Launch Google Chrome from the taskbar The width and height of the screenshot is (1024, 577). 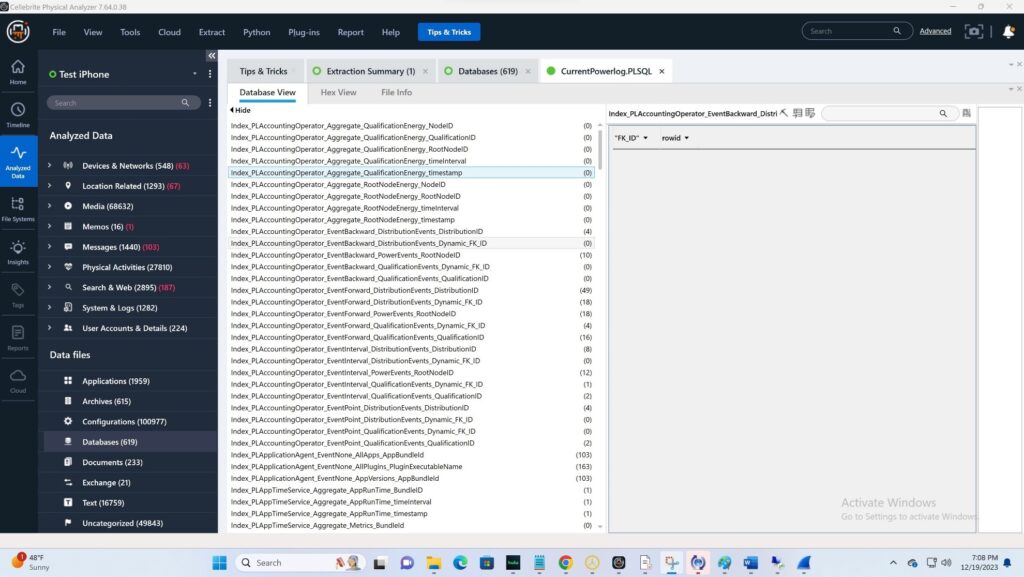pos(566,563)
